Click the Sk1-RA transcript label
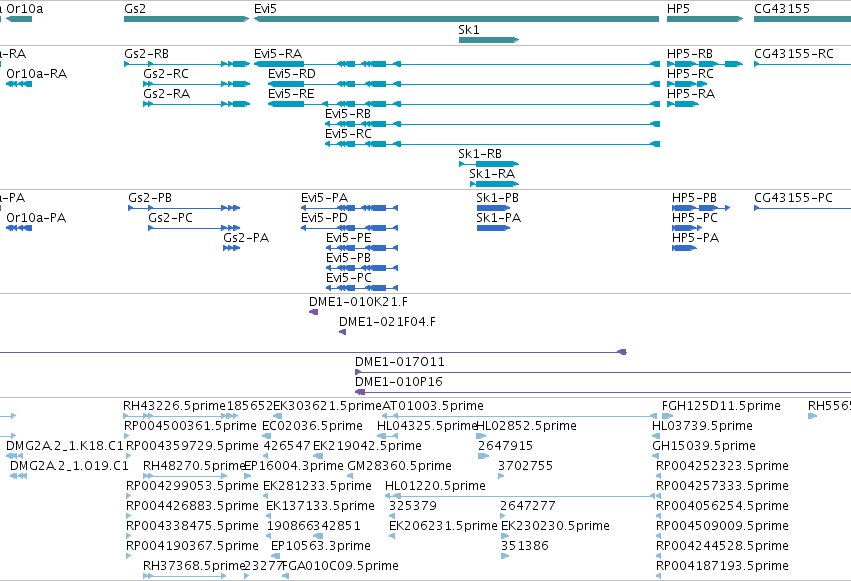851x581 pixels. [492, 174]
